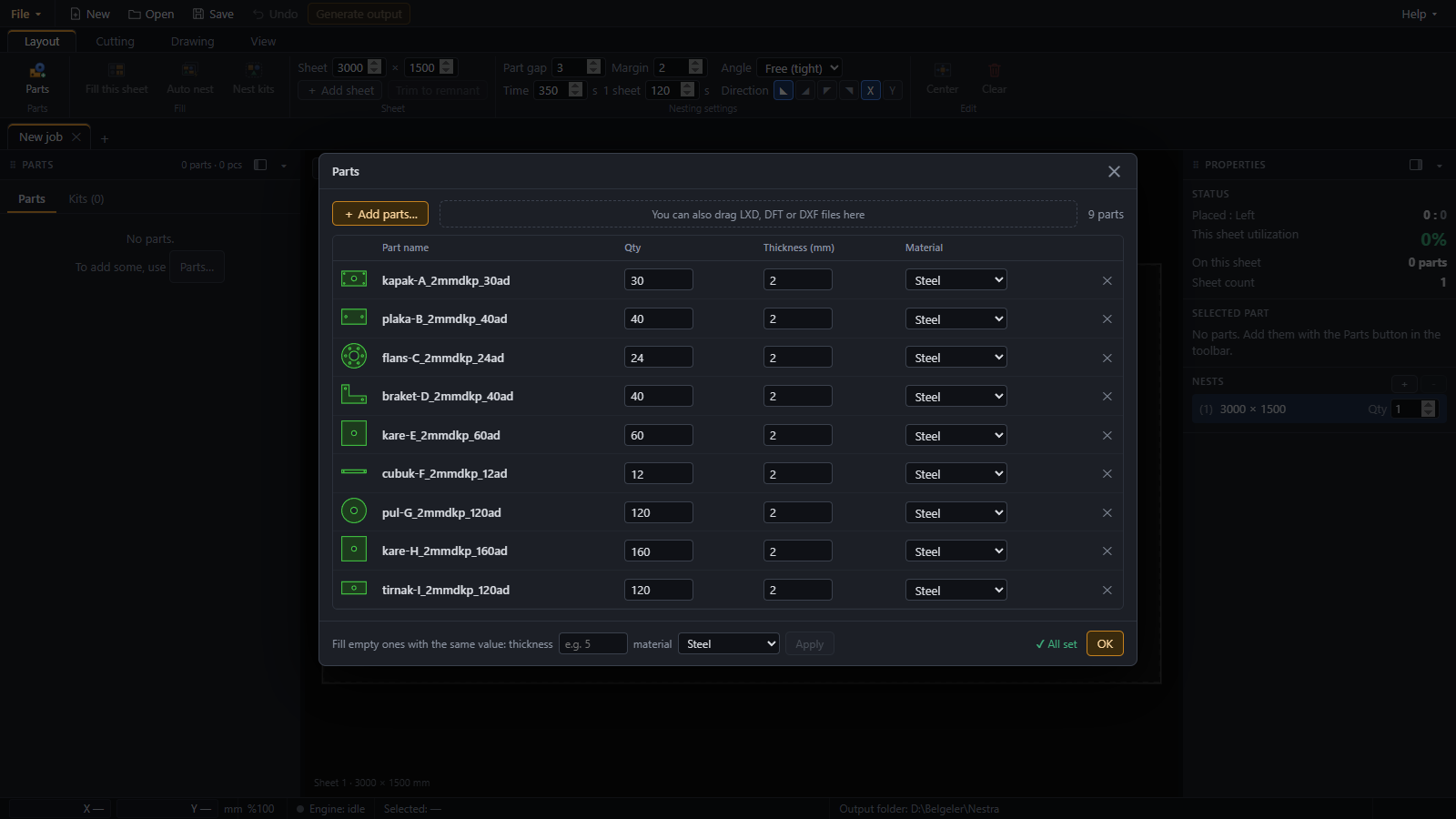The width and height of the screenshot is (1456, 819).
Task: Click the Auto nest tool
Action: 189,79
